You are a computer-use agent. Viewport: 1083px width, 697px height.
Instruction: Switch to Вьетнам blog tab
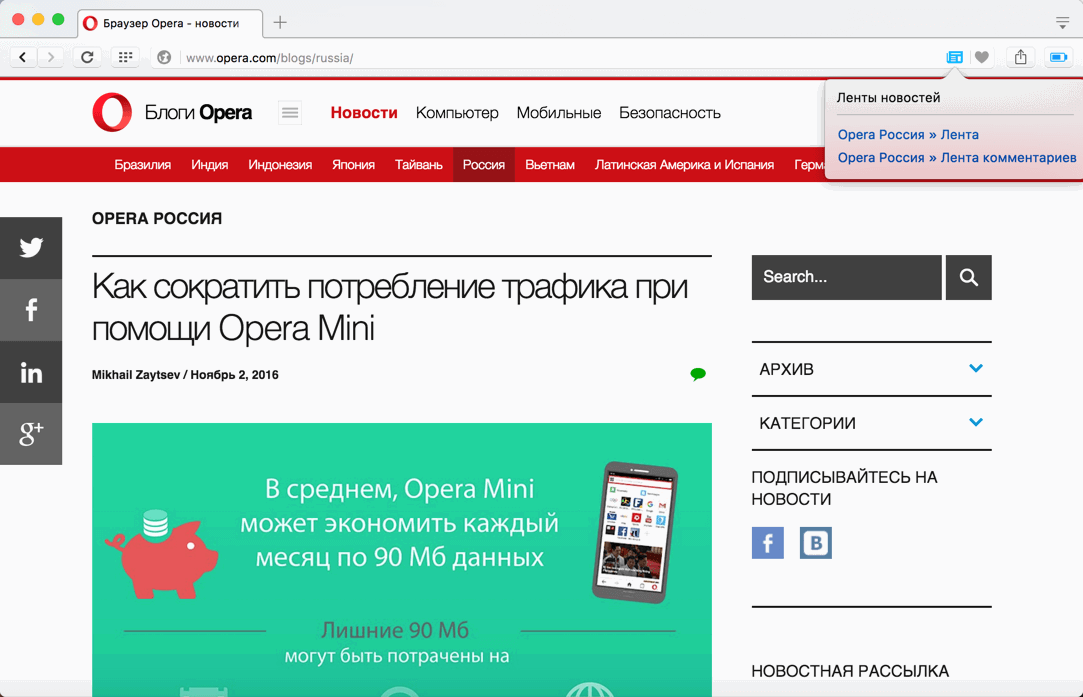tap(550, 164)
